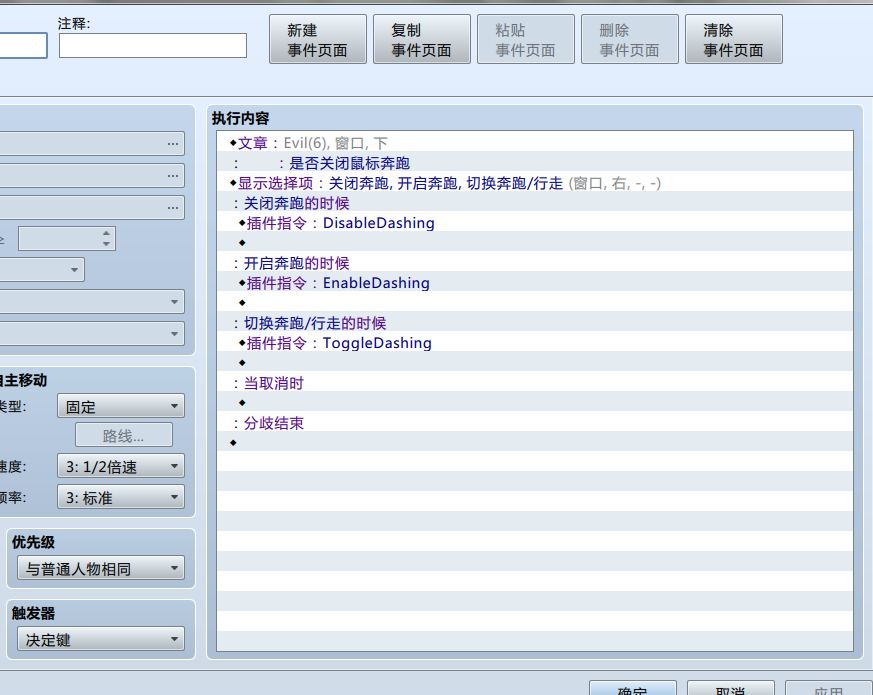The height and width of the screenshot is (695, 873).
Task: Click the 复制事件页面 button
Action: [421, 40]
